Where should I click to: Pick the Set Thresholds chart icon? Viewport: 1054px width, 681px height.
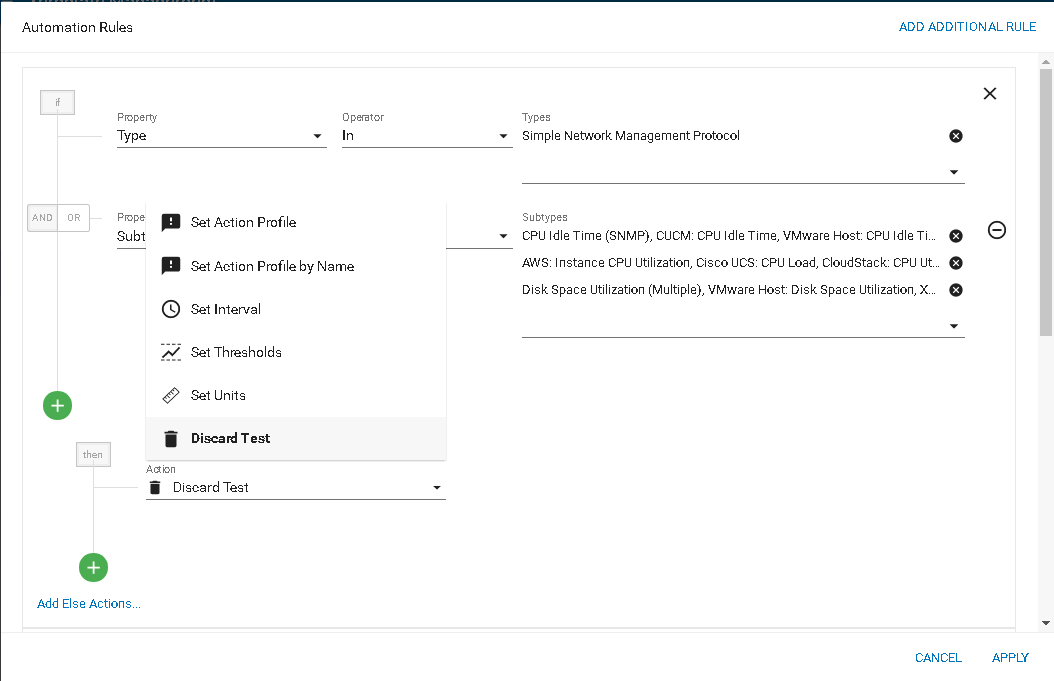(x=171, y=352)
